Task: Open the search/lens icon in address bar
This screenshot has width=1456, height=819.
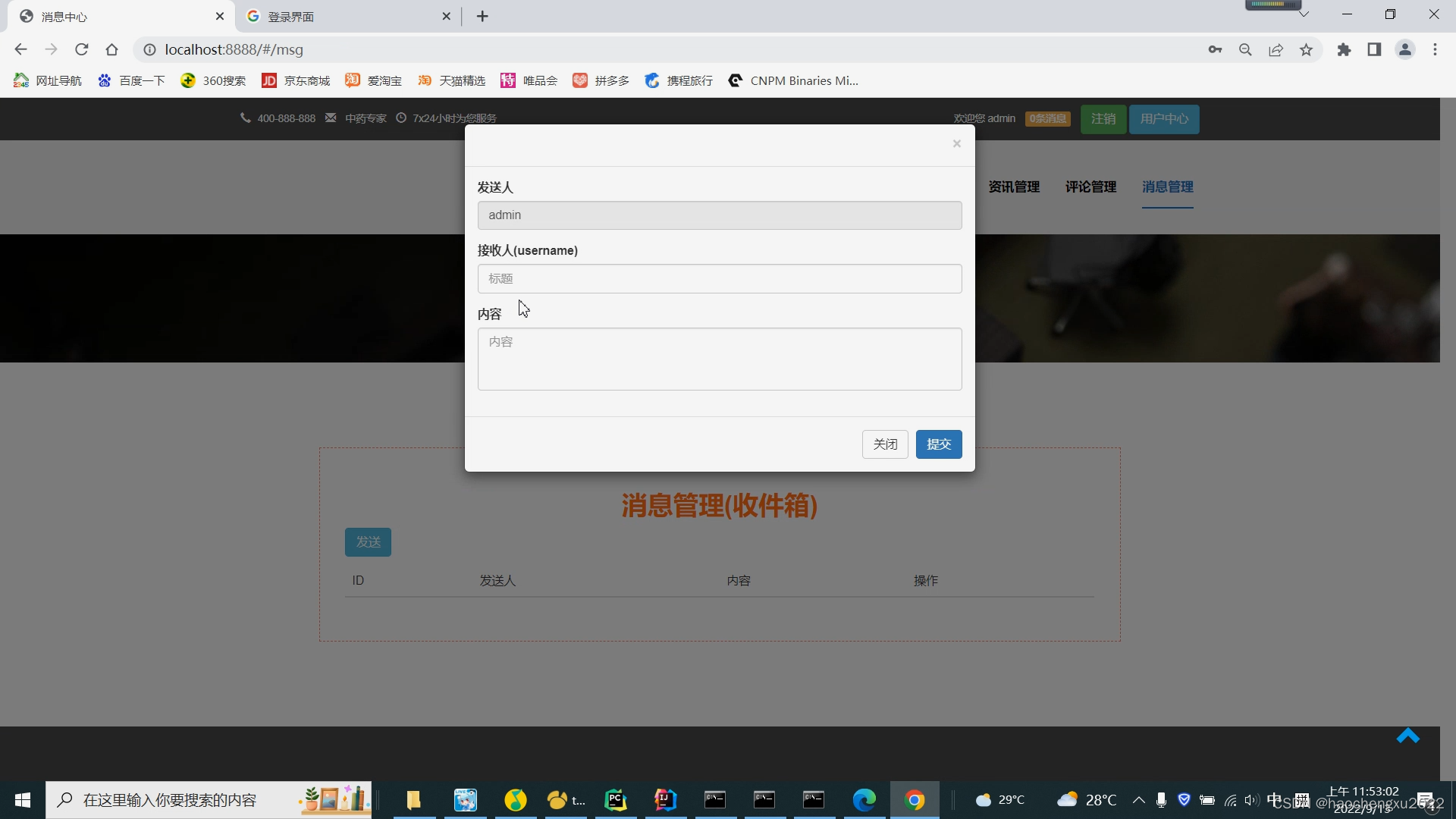Action: (1245, 49)
